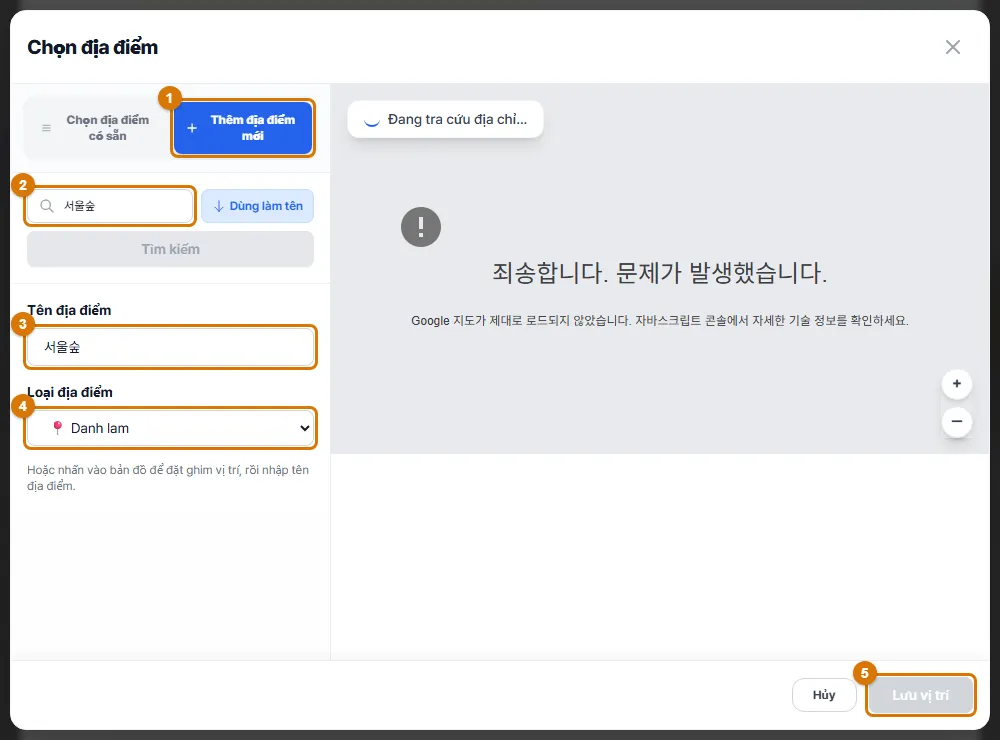Click the Hủy cancel button

pyautogui.click(x=824, y=695)
